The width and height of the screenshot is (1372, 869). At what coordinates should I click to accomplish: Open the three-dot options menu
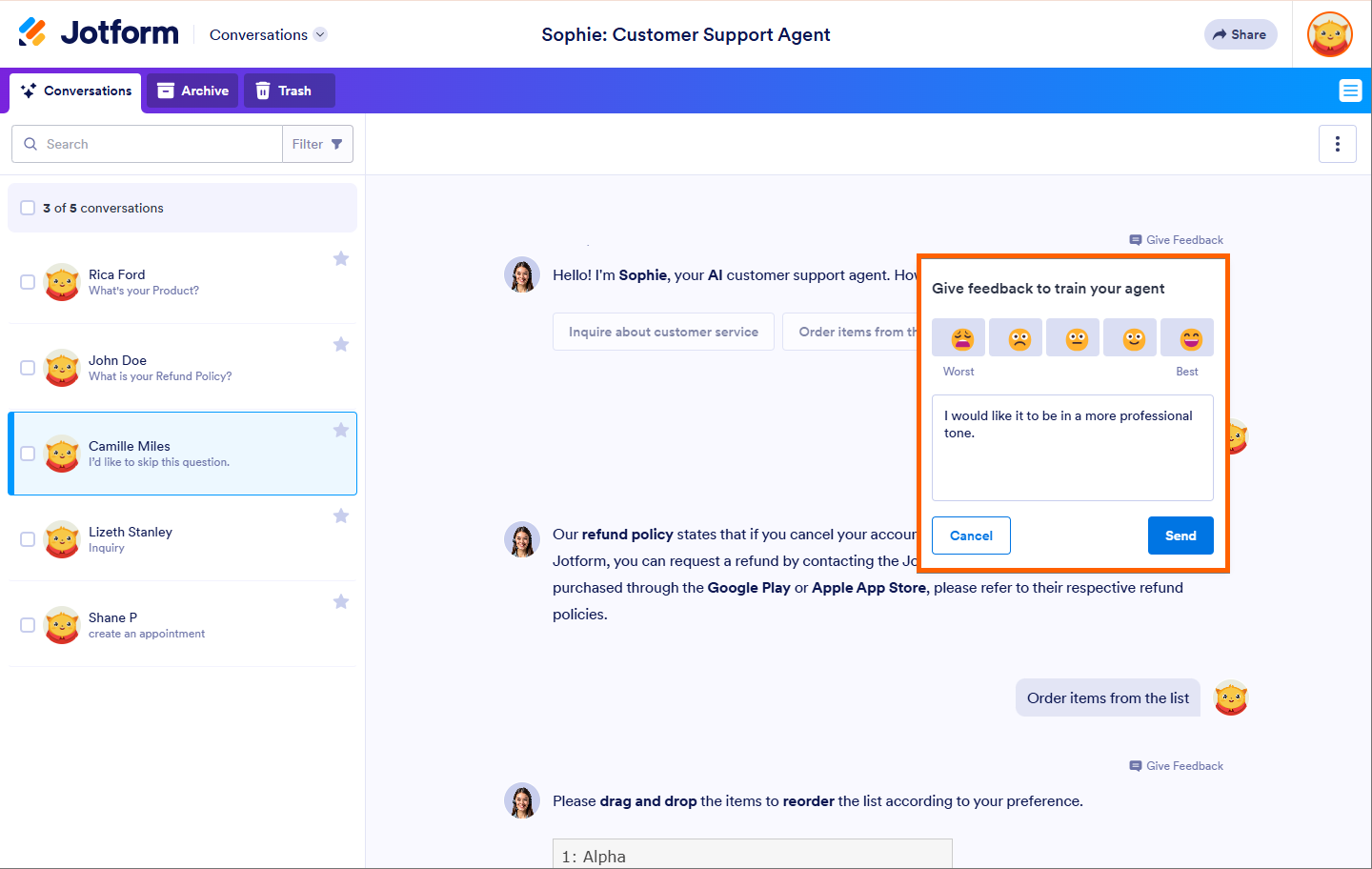[x=1338, y=144]
